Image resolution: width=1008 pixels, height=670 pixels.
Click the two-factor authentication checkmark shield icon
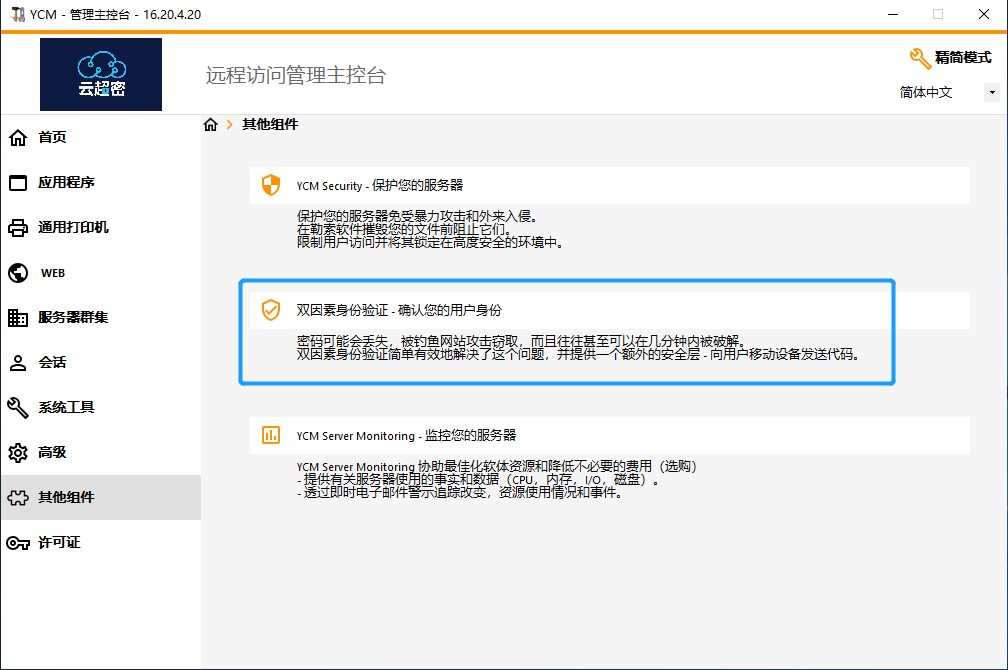(271, 310)
